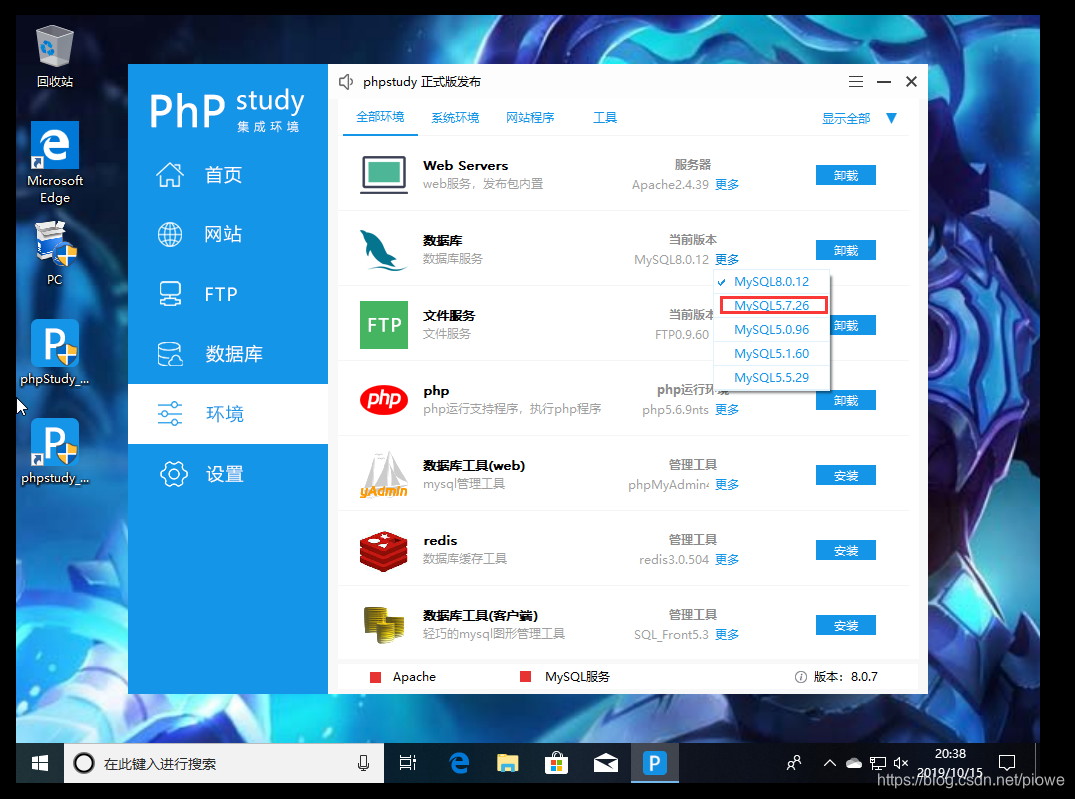This screenshot has height=799, width=1075.
Task: Switch to the 网站程序 tab
Action: [530, 118]
